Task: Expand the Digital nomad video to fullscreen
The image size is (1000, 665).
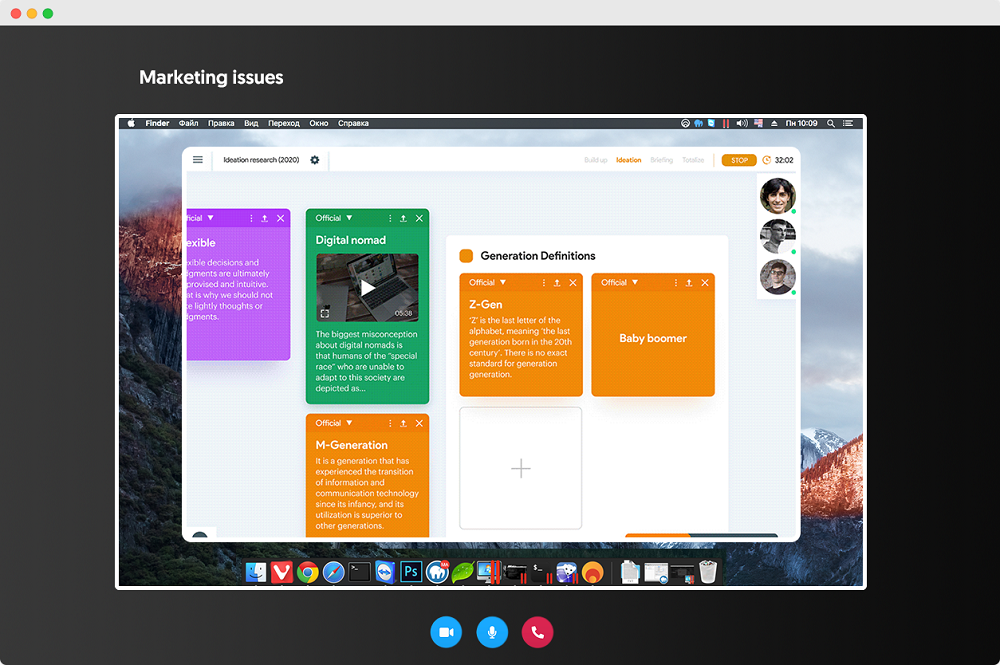Action: (x=325, y=313)
